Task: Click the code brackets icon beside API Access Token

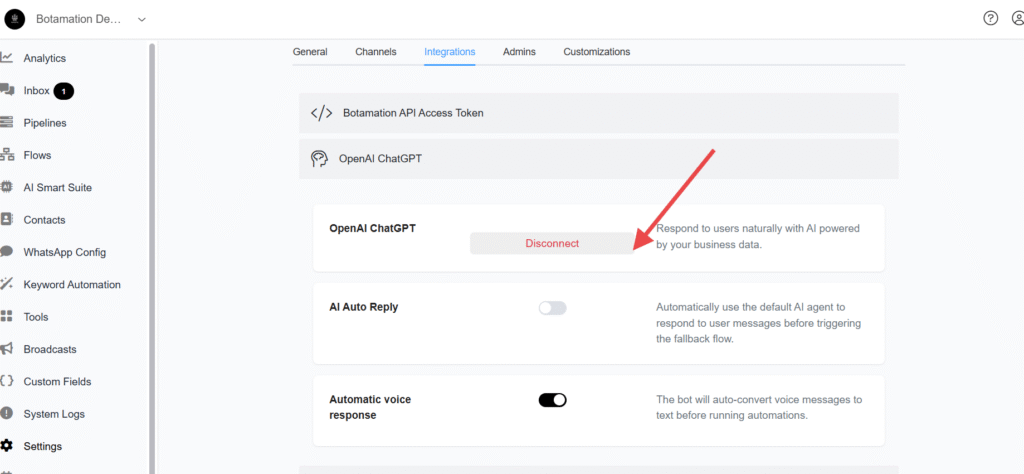Action: (321, 113)
